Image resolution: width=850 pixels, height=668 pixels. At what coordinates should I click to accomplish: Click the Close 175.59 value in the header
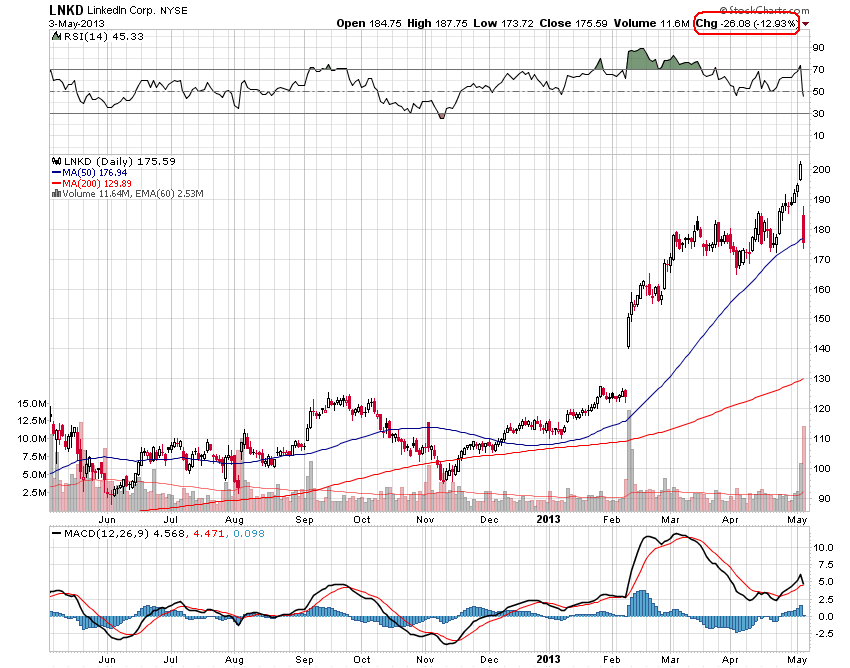tap(574, 23)
